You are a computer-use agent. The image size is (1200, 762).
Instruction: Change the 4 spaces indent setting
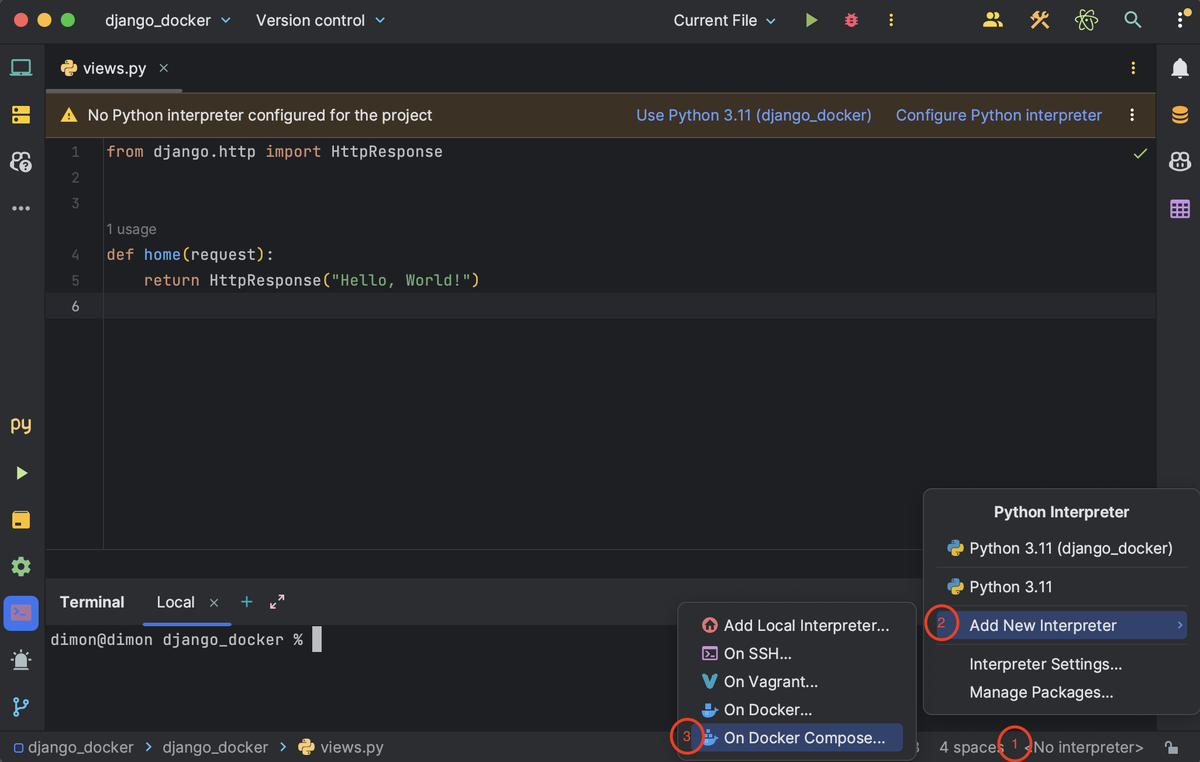click(971, 747)
